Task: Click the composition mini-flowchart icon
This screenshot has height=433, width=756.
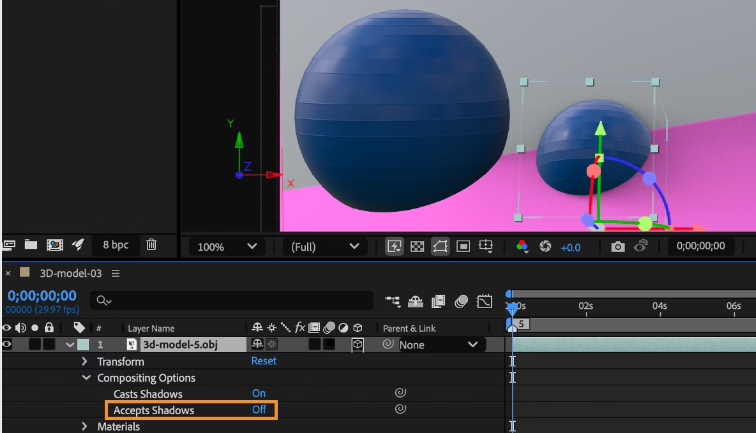Action: pyautogui.click(x=392, y=300)
